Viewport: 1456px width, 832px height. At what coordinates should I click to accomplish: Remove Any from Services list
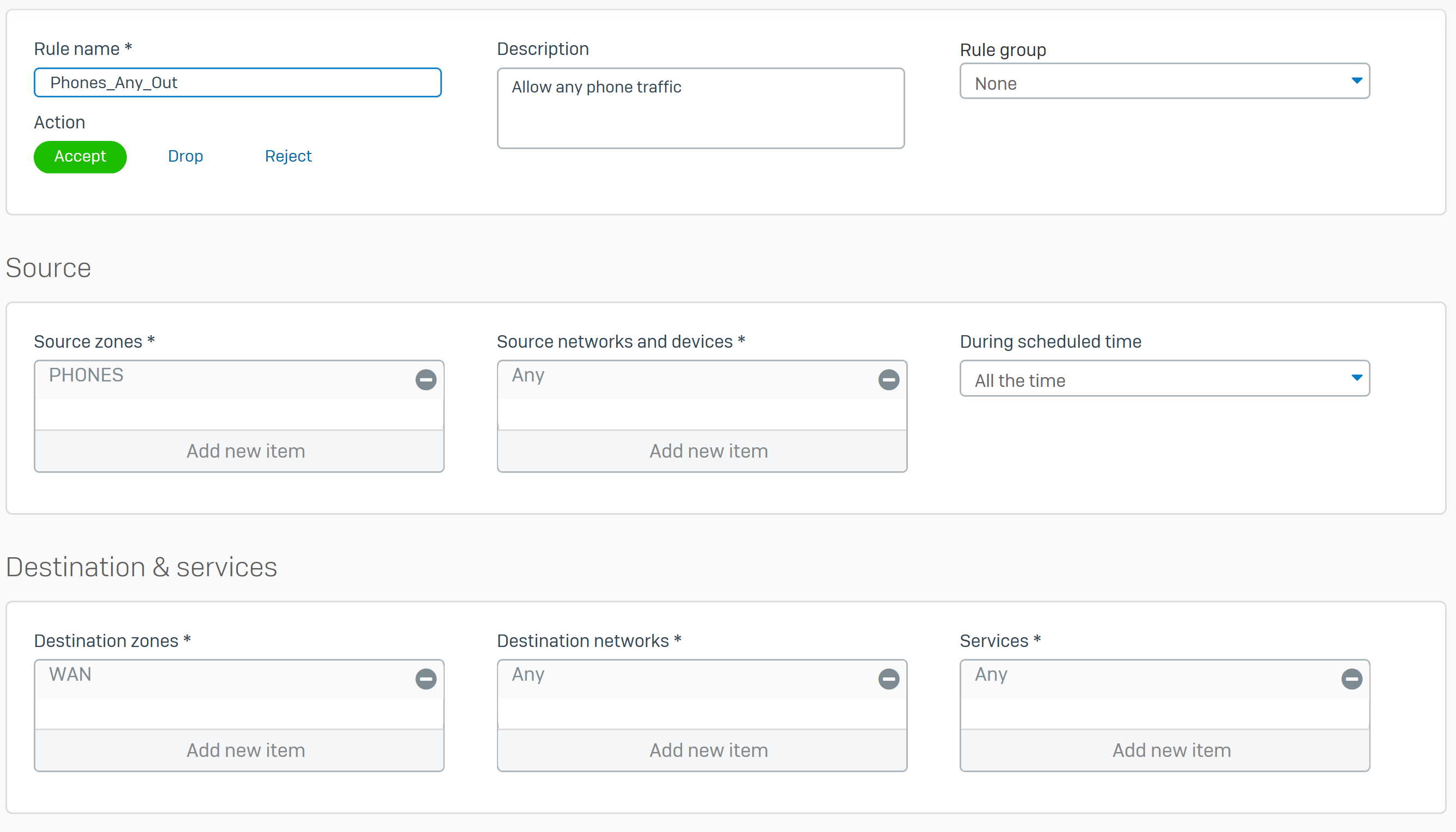(x=1351, y=679)
